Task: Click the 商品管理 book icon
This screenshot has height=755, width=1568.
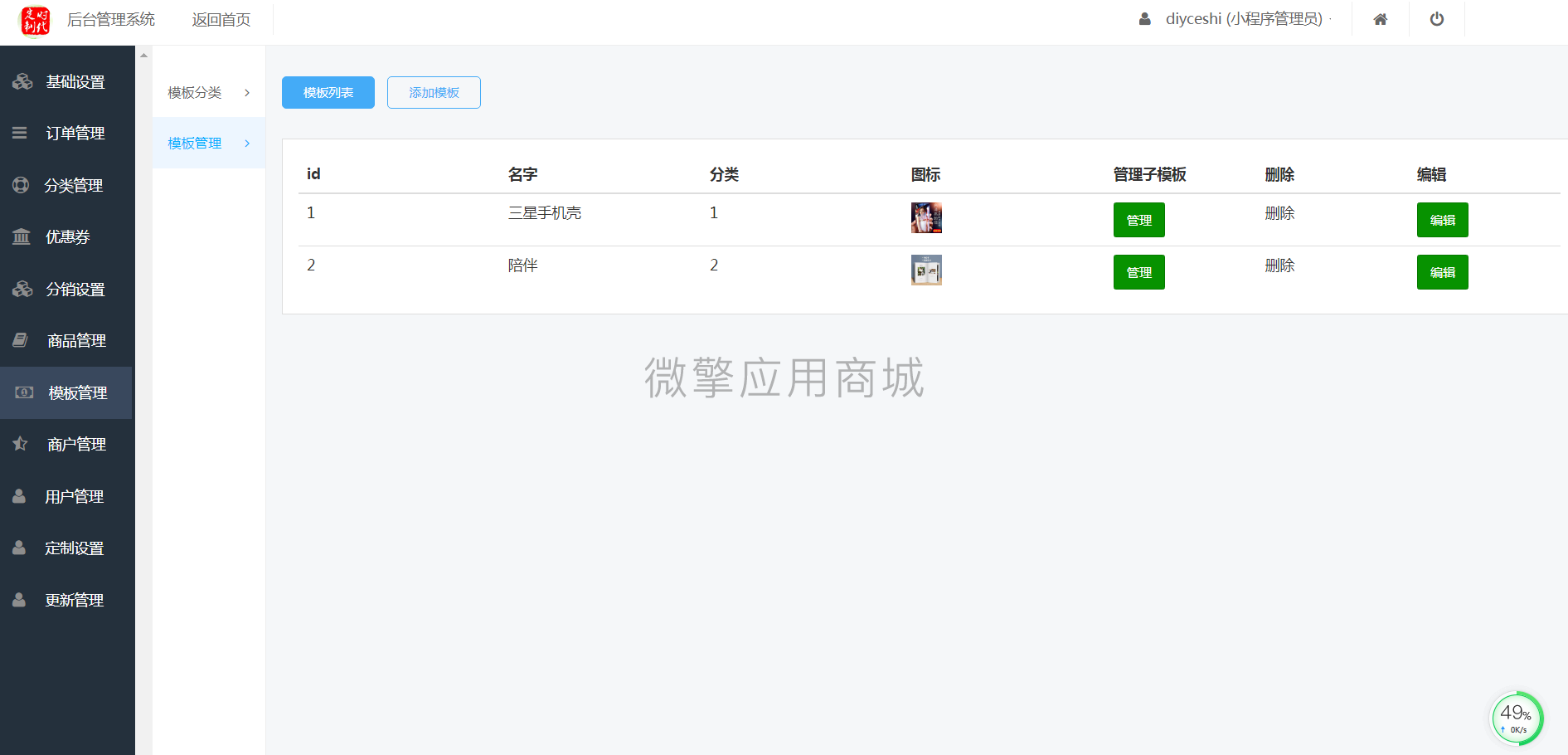Action: (x=21, y=340)
